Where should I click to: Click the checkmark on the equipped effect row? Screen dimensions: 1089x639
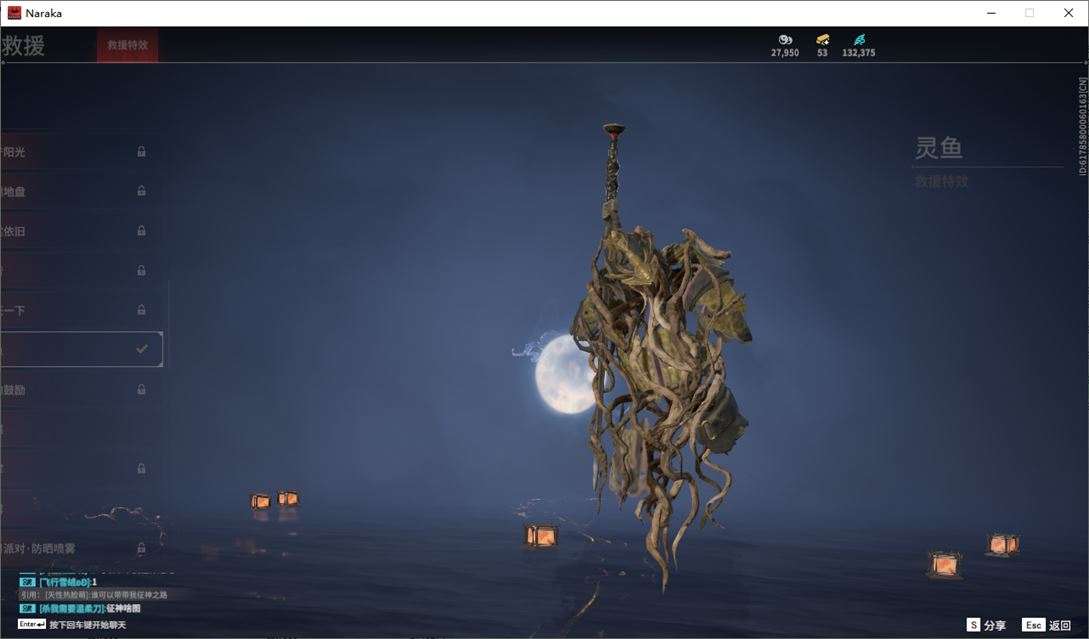coord(142,349)
